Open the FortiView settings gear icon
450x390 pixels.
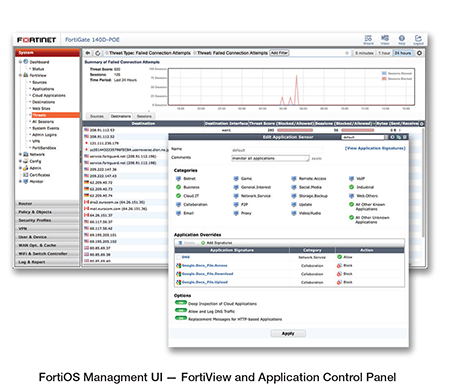tap(419, 53)
